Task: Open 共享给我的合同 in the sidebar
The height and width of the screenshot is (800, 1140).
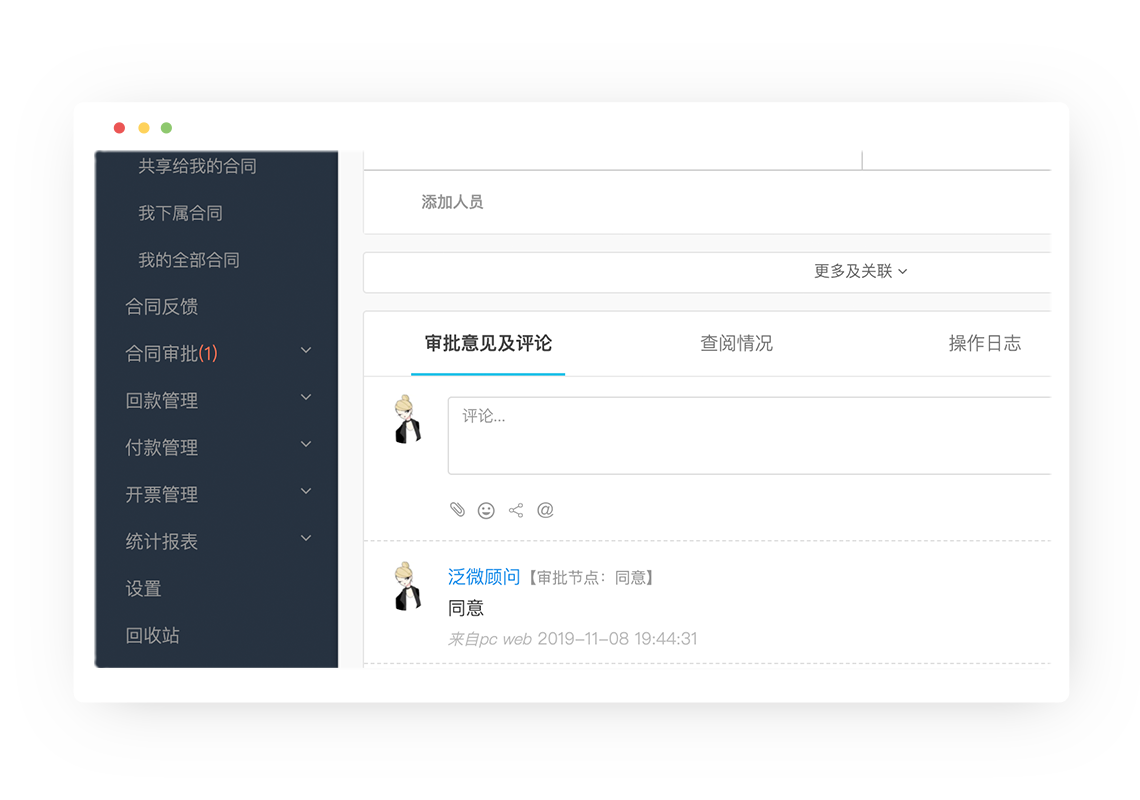Action: click(197, 167)
